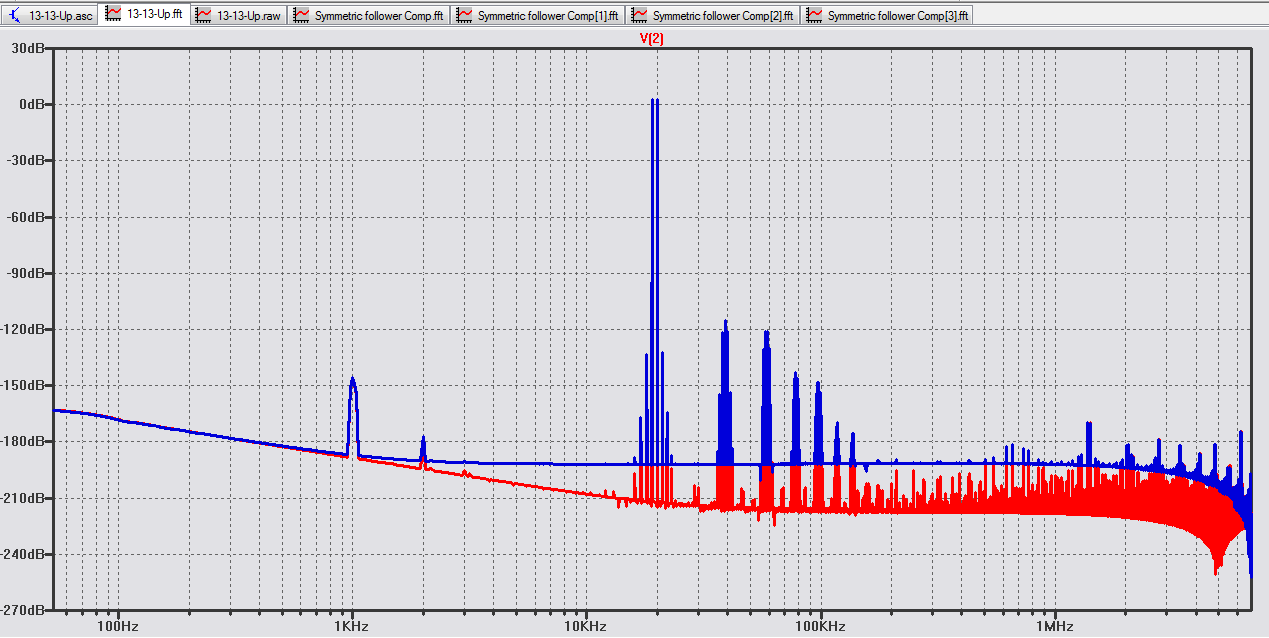
Task: Select the -30dB axis label
Action: [x=27, y=160]
